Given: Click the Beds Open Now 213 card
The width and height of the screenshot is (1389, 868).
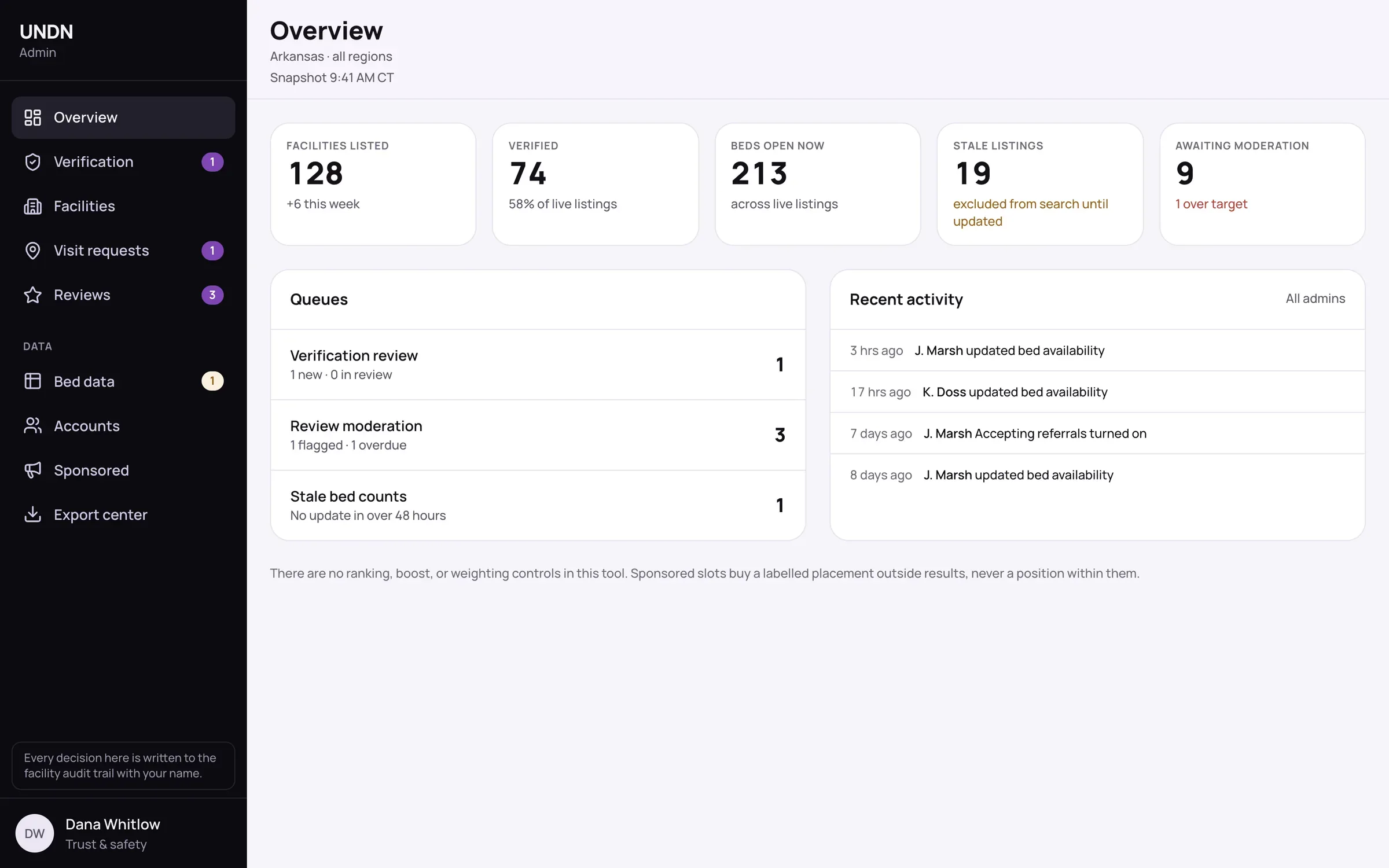Looking at the screenshot, I should pos(818,184).
